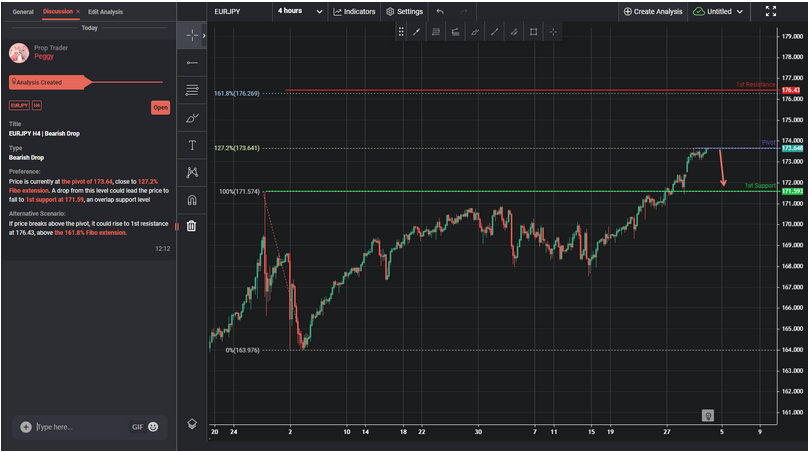Toggle the magnet snap mode

pos(192,199)
